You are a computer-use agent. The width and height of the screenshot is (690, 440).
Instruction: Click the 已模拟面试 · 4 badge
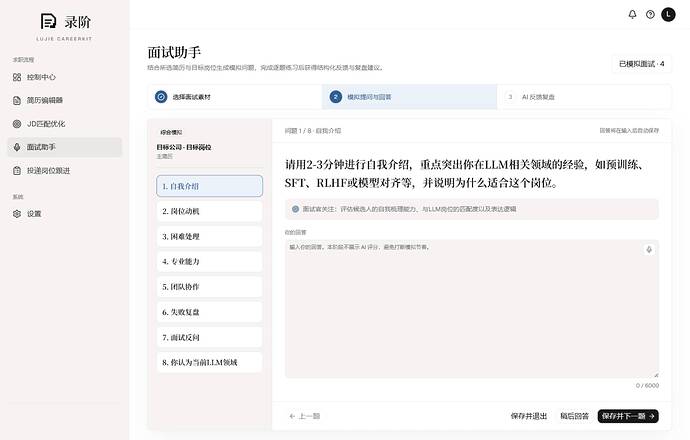coord(642,64)
